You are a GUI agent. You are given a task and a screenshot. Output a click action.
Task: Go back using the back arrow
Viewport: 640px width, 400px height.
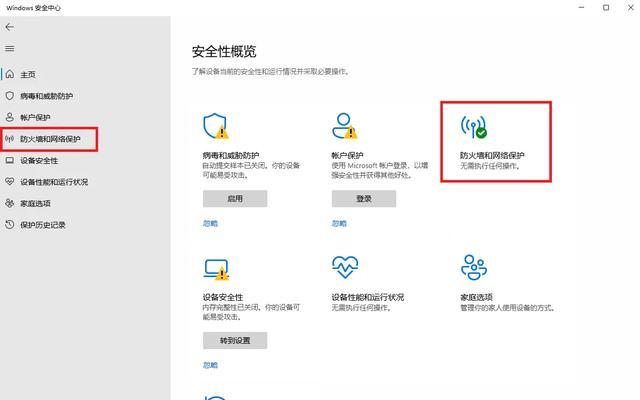point(10,27)
